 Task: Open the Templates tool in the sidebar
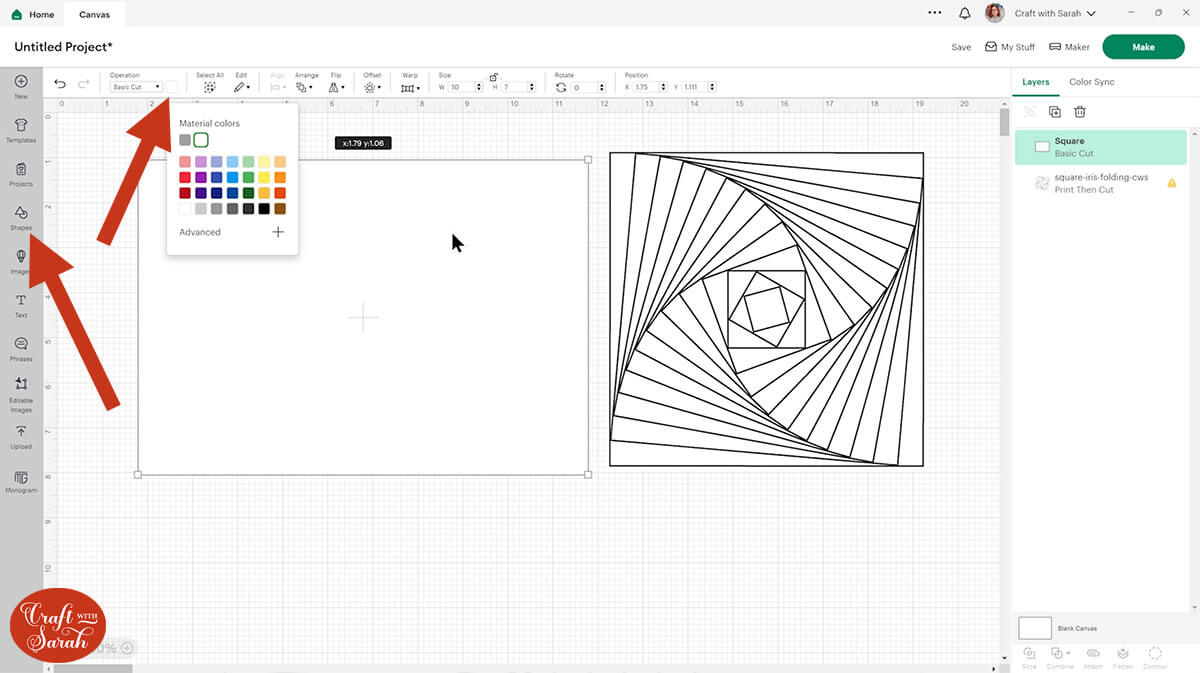[21, 129]
